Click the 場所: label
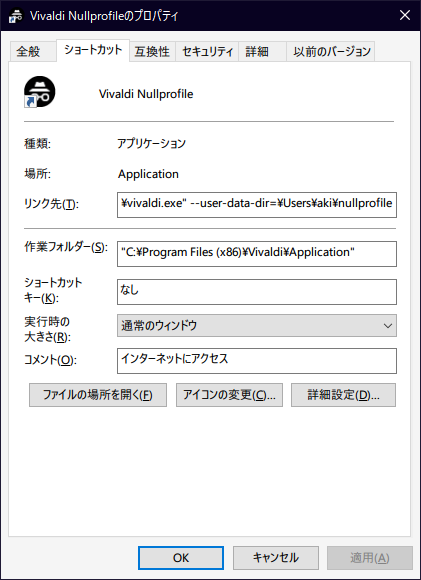The image size is (421, 580). 37,174
